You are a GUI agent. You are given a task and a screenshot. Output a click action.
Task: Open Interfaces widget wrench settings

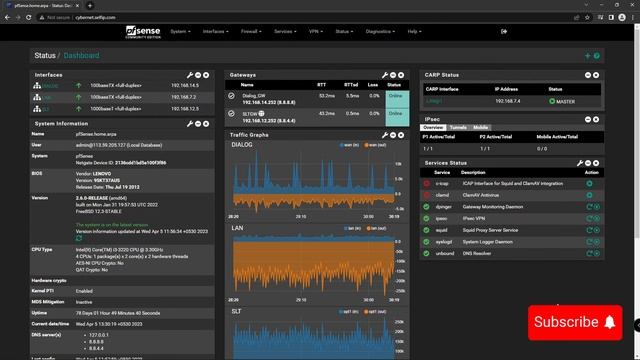coord(190,75)
